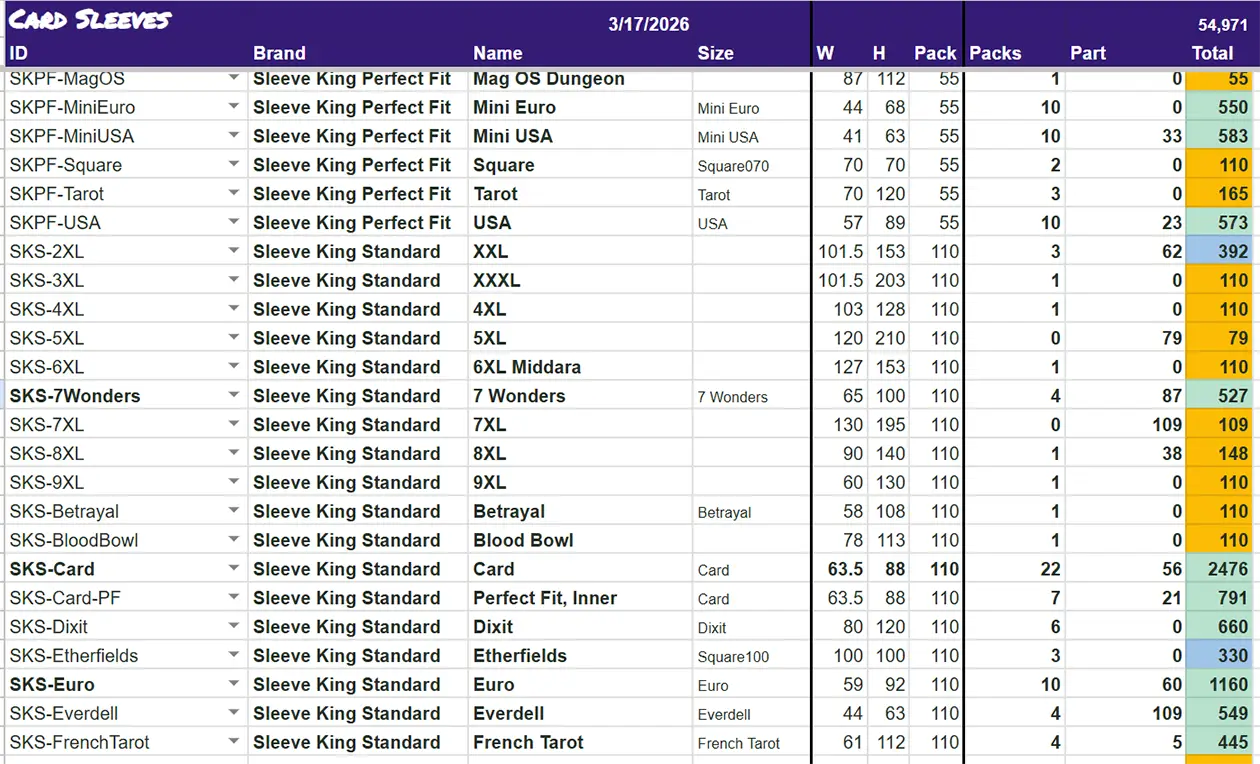
Task: Open the dropdown arrow for SKPF-MagOS
Action: (234, 78)
